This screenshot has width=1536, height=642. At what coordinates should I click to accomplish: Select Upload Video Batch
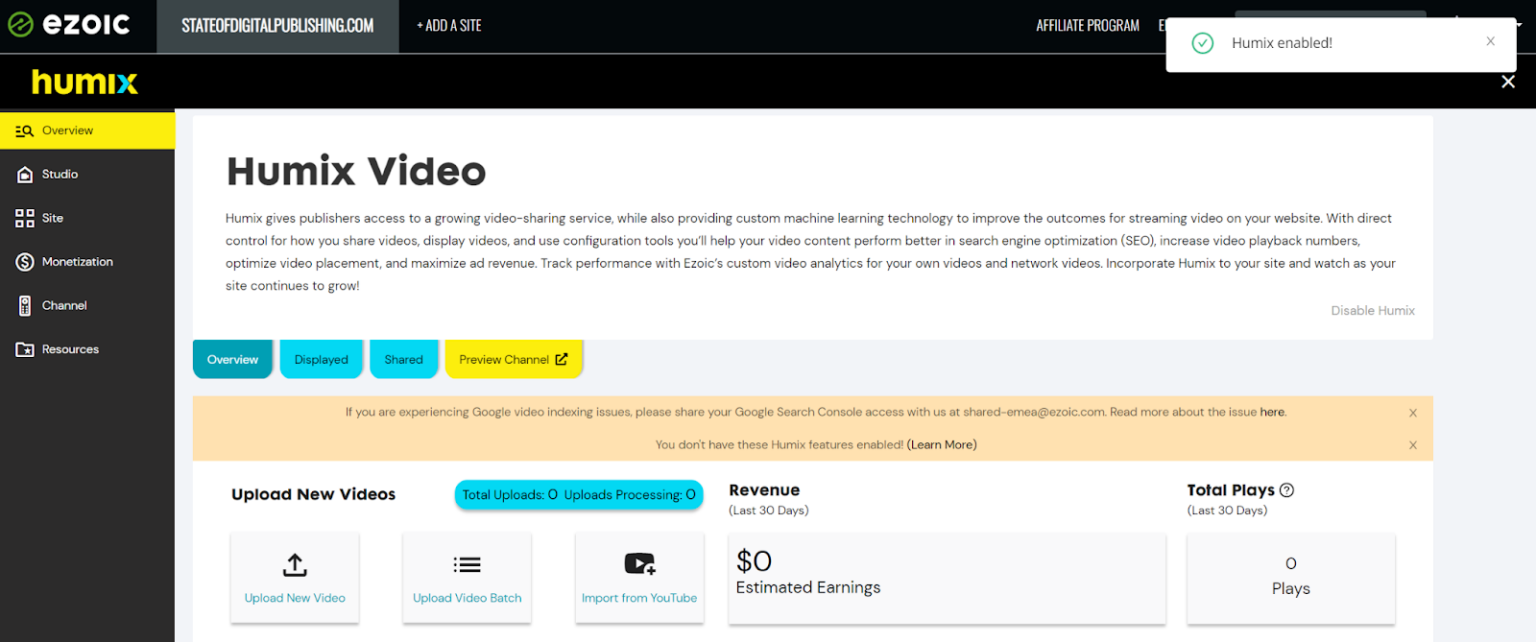(467, 577)
